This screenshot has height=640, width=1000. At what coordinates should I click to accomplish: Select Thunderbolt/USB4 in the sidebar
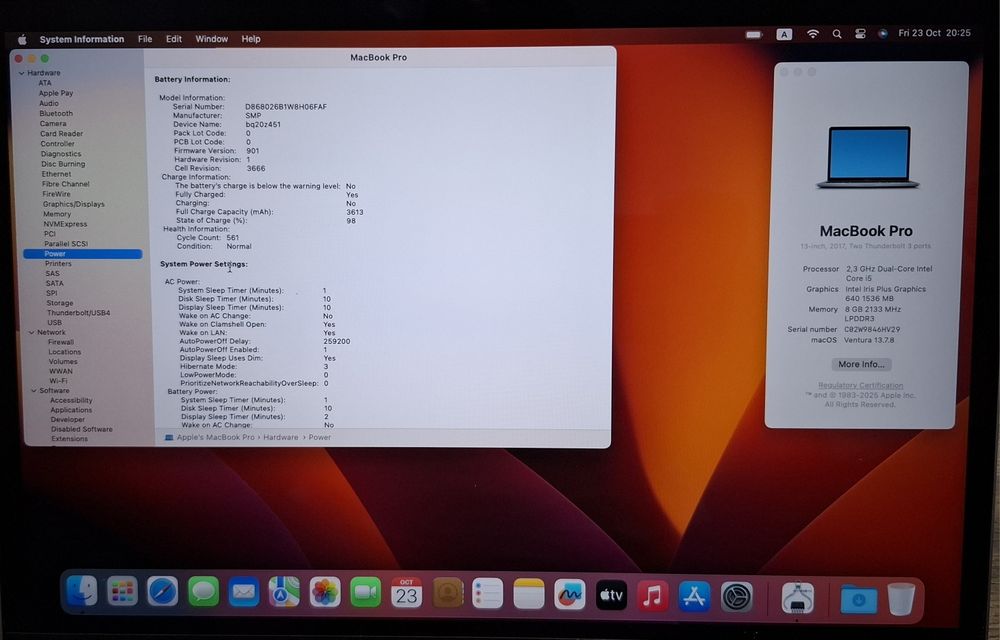78,313
